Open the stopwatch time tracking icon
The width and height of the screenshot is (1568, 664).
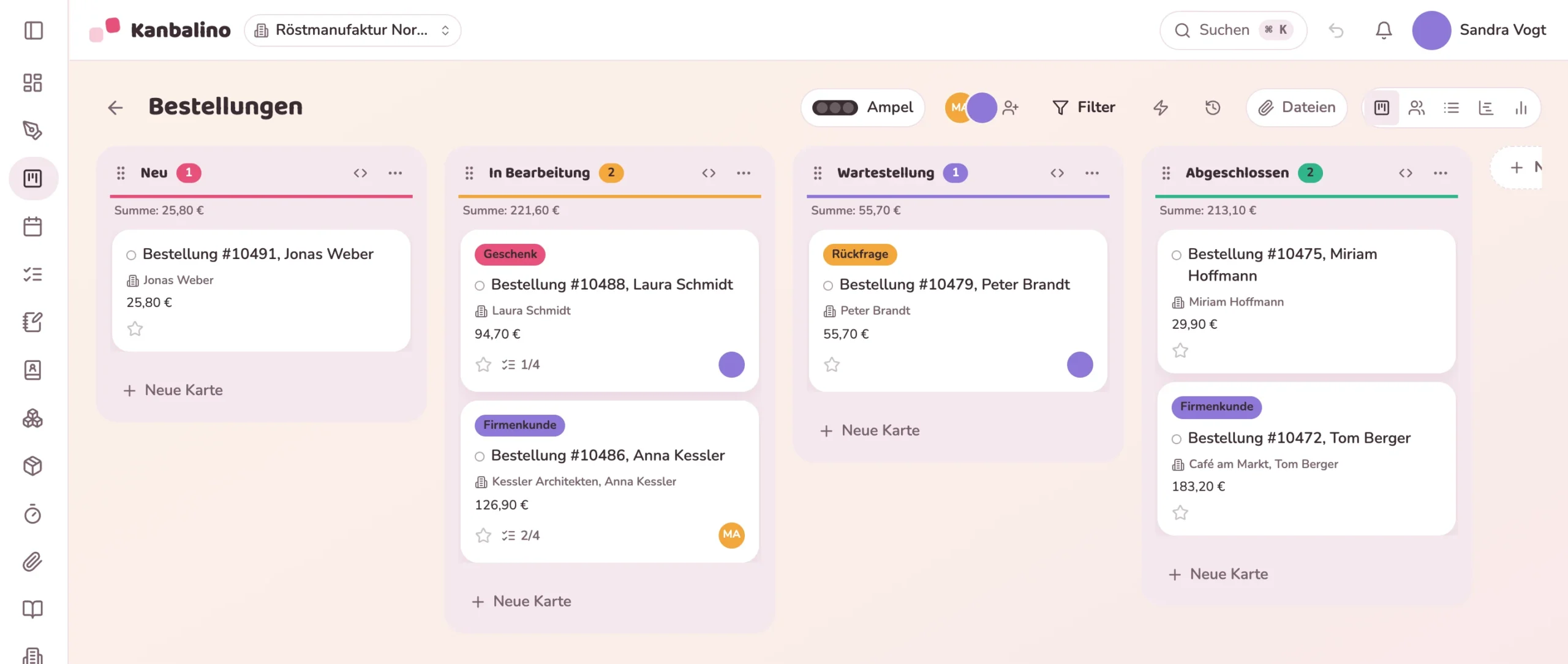pyautogui.click(x=32, y=514)
